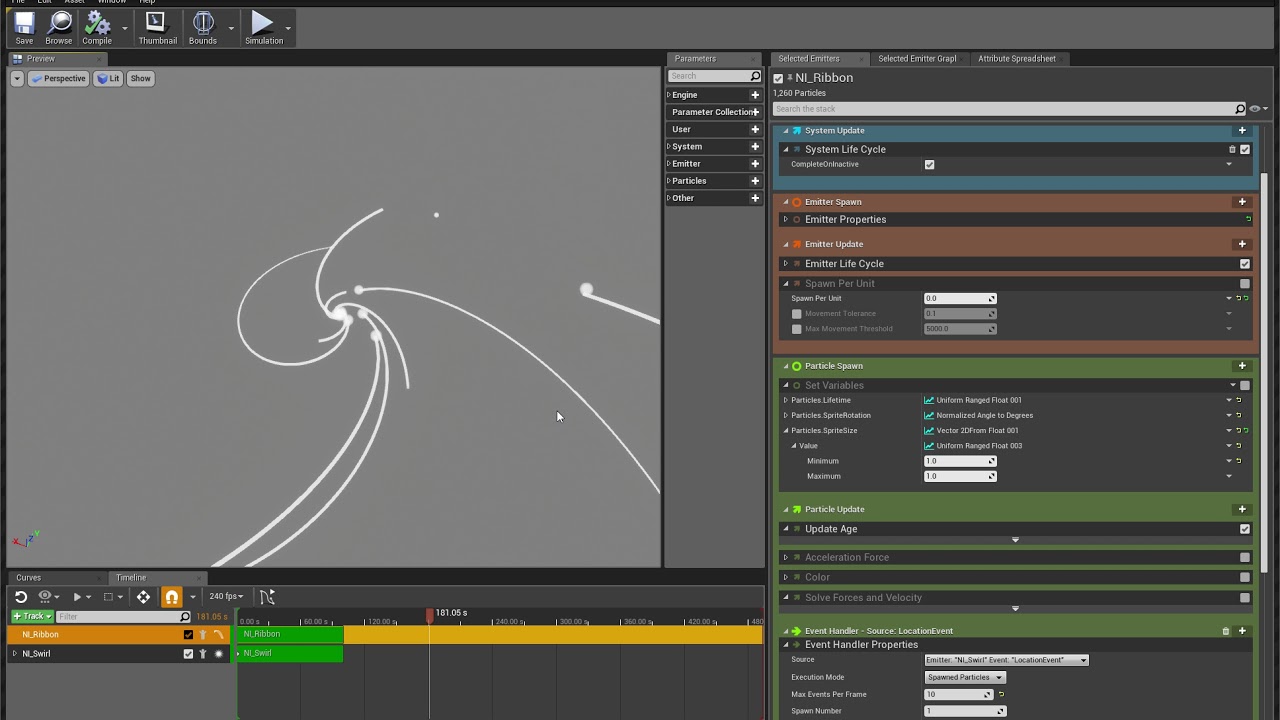
Task: Uncheck CompleteOnInactive checkbox
Action: click(x=930, y=165)
